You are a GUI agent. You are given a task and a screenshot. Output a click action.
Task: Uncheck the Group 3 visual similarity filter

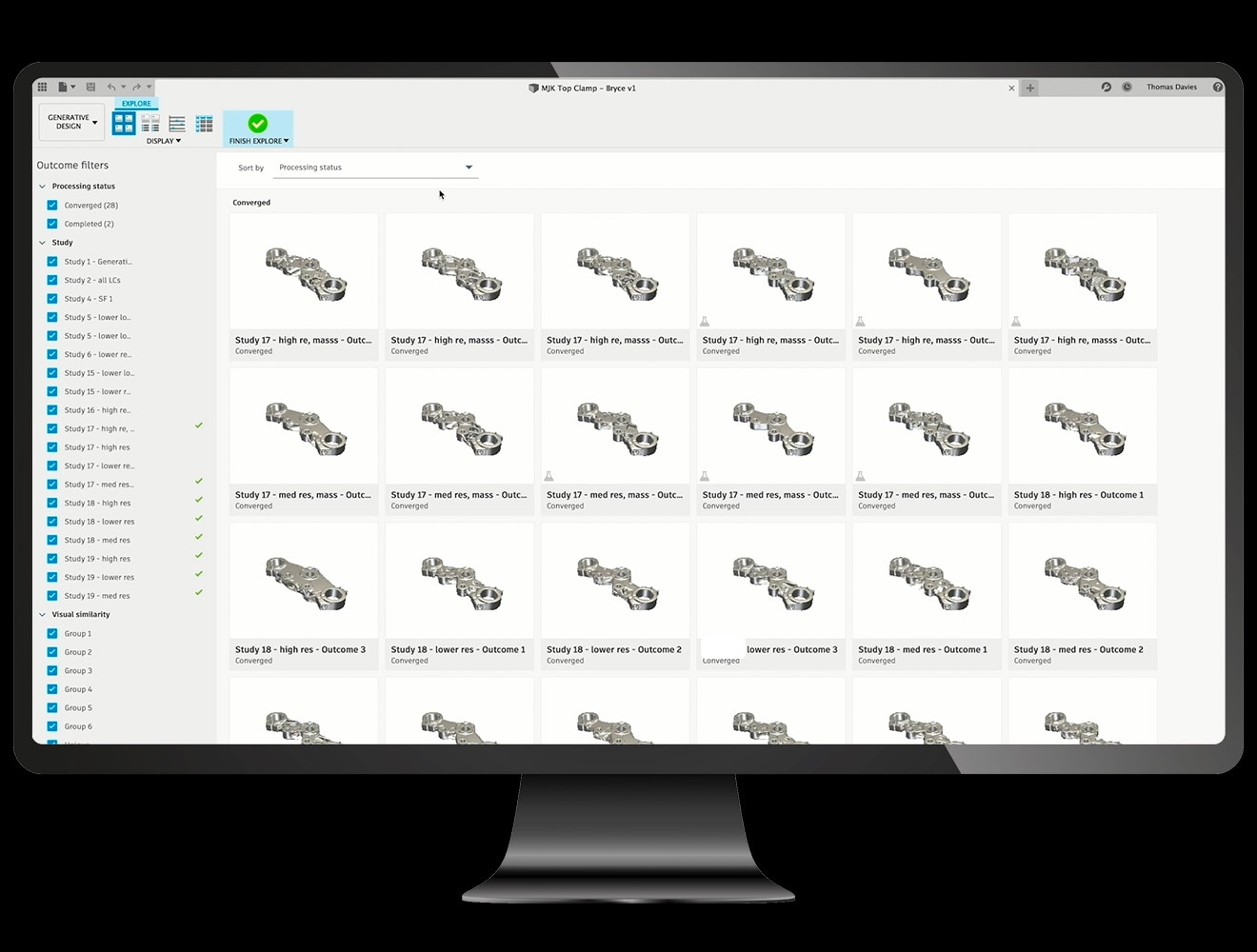click(x=51, y=670)
